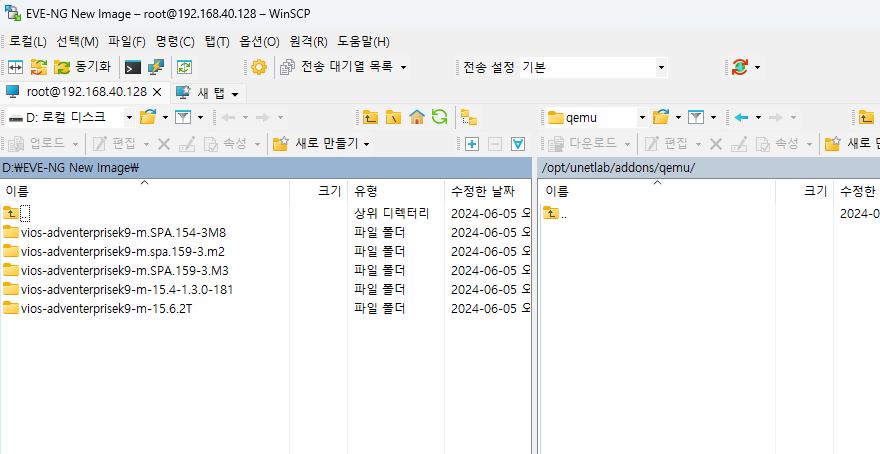The height and width of the screenshot is (454, 880).
Task: Expand the local 새로 만들기 dropdown arrow
Action: 366,144
